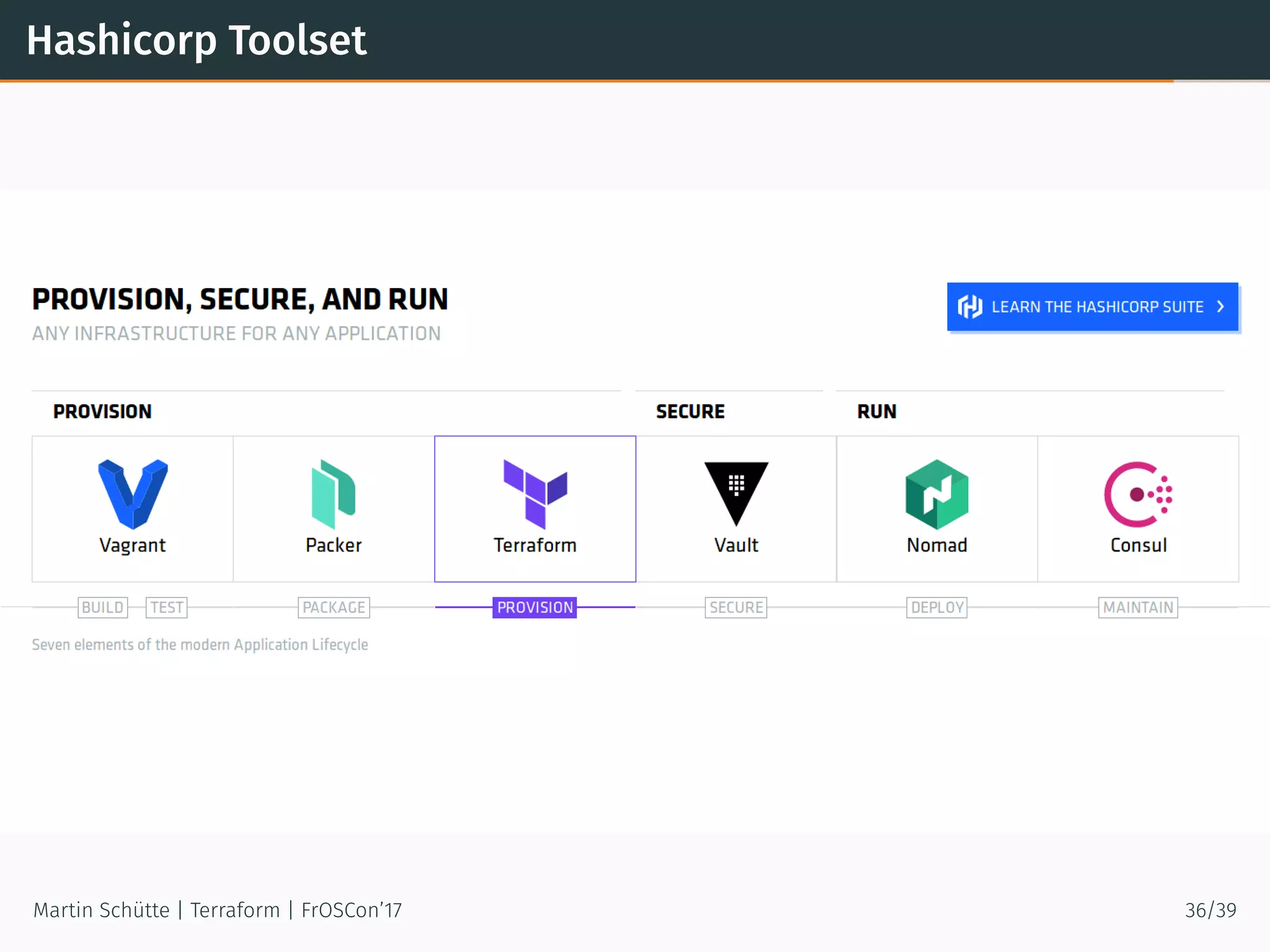The height and width of the screenshot is (952, 1270).
Task: Select the BUILD lifecycle tag
Action: tap(103, 607)
